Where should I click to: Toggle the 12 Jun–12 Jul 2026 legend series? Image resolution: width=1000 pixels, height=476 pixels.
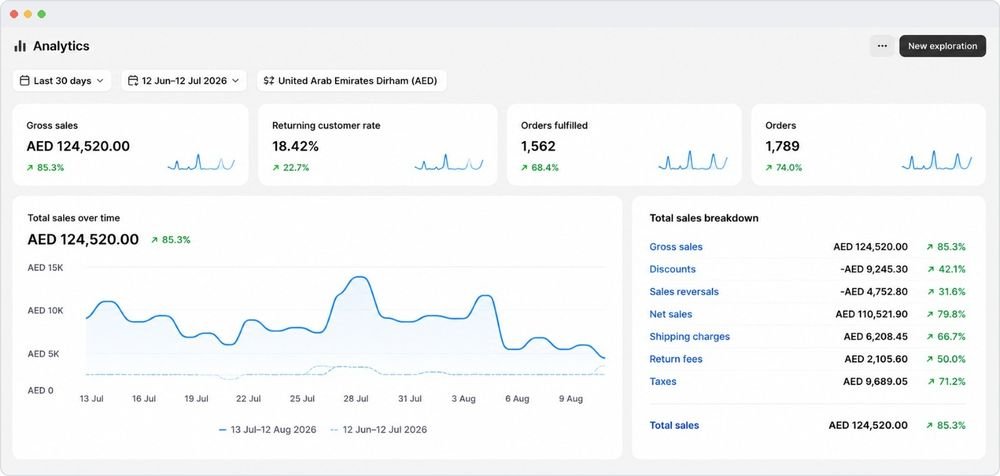pyautogui.click(x=378, y=429)
